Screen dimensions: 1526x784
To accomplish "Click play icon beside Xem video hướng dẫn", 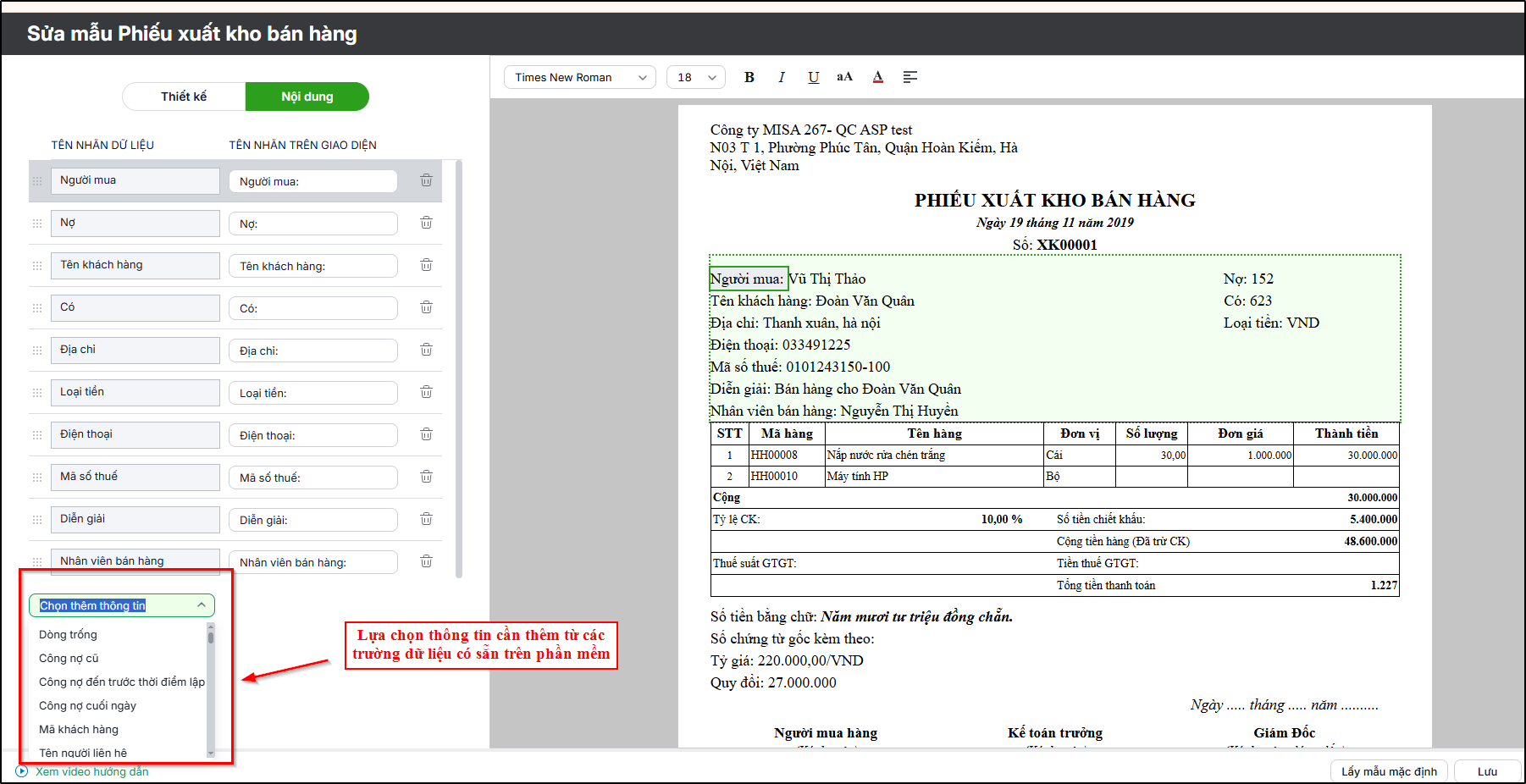I will pyautogui.click(x=22, y=771).
